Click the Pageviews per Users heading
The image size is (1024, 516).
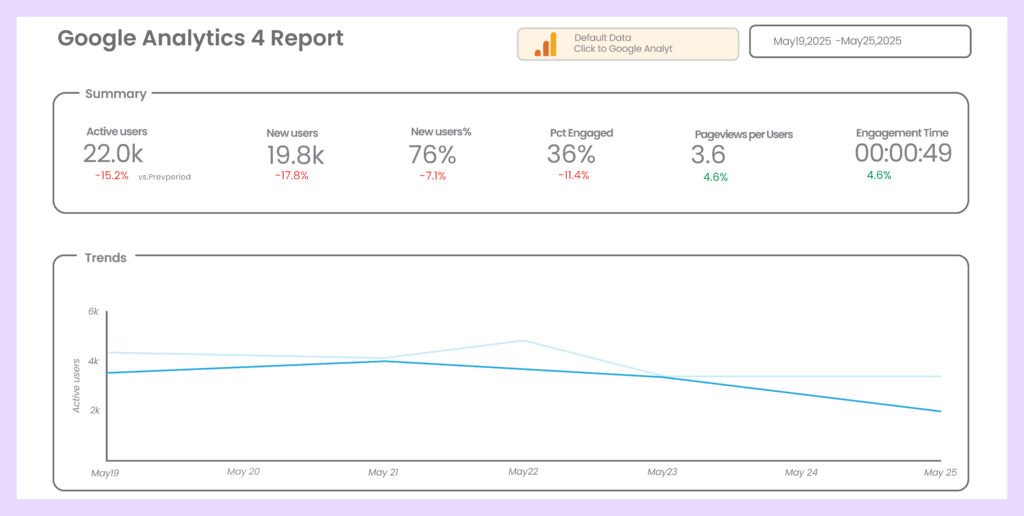744,135
